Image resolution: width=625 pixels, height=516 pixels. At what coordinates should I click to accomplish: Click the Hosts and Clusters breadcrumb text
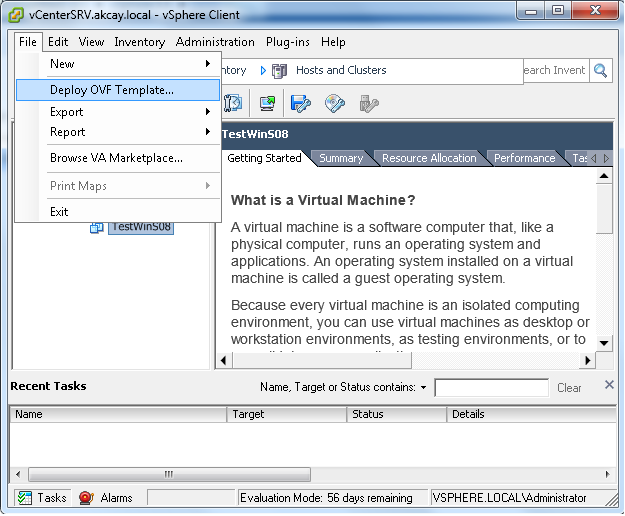coord(341,71)
